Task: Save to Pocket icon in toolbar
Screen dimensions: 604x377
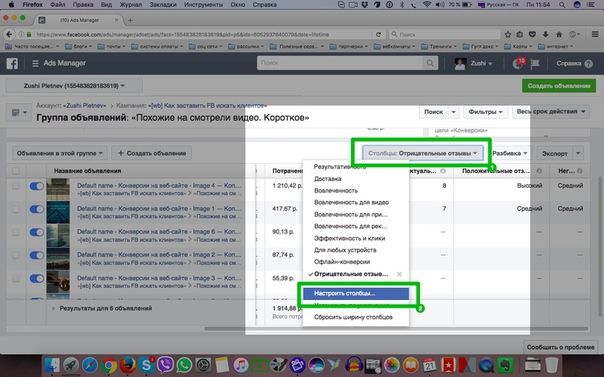Action: (532, 34)
